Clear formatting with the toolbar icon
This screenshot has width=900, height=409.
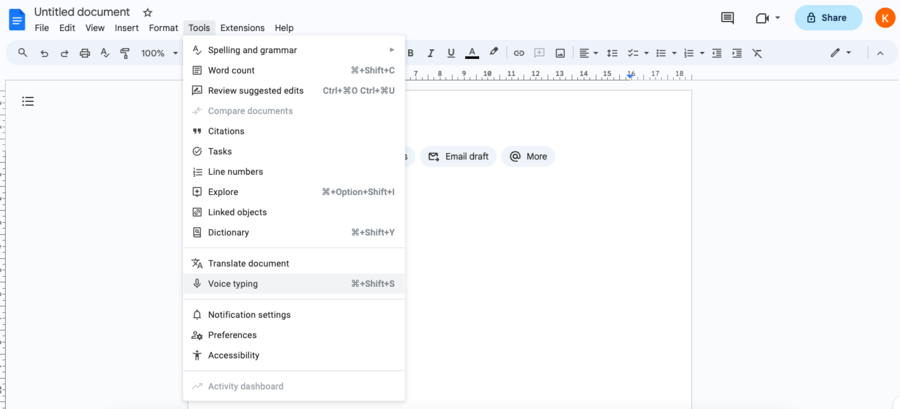coord(757,53)
